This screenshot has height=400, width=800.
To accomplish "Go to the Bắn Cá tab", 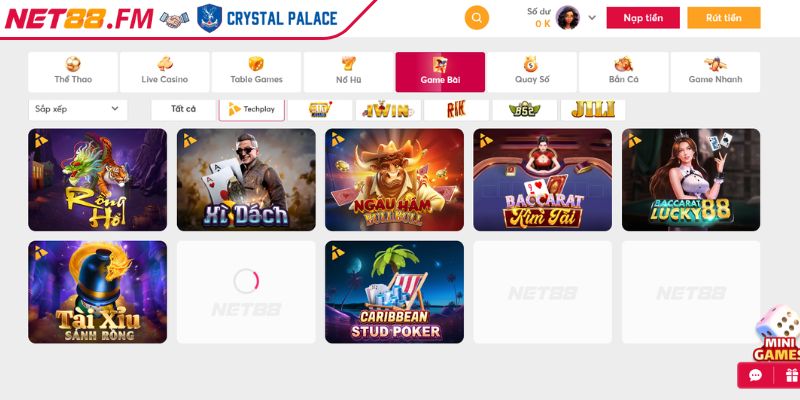I will (623, 72).
